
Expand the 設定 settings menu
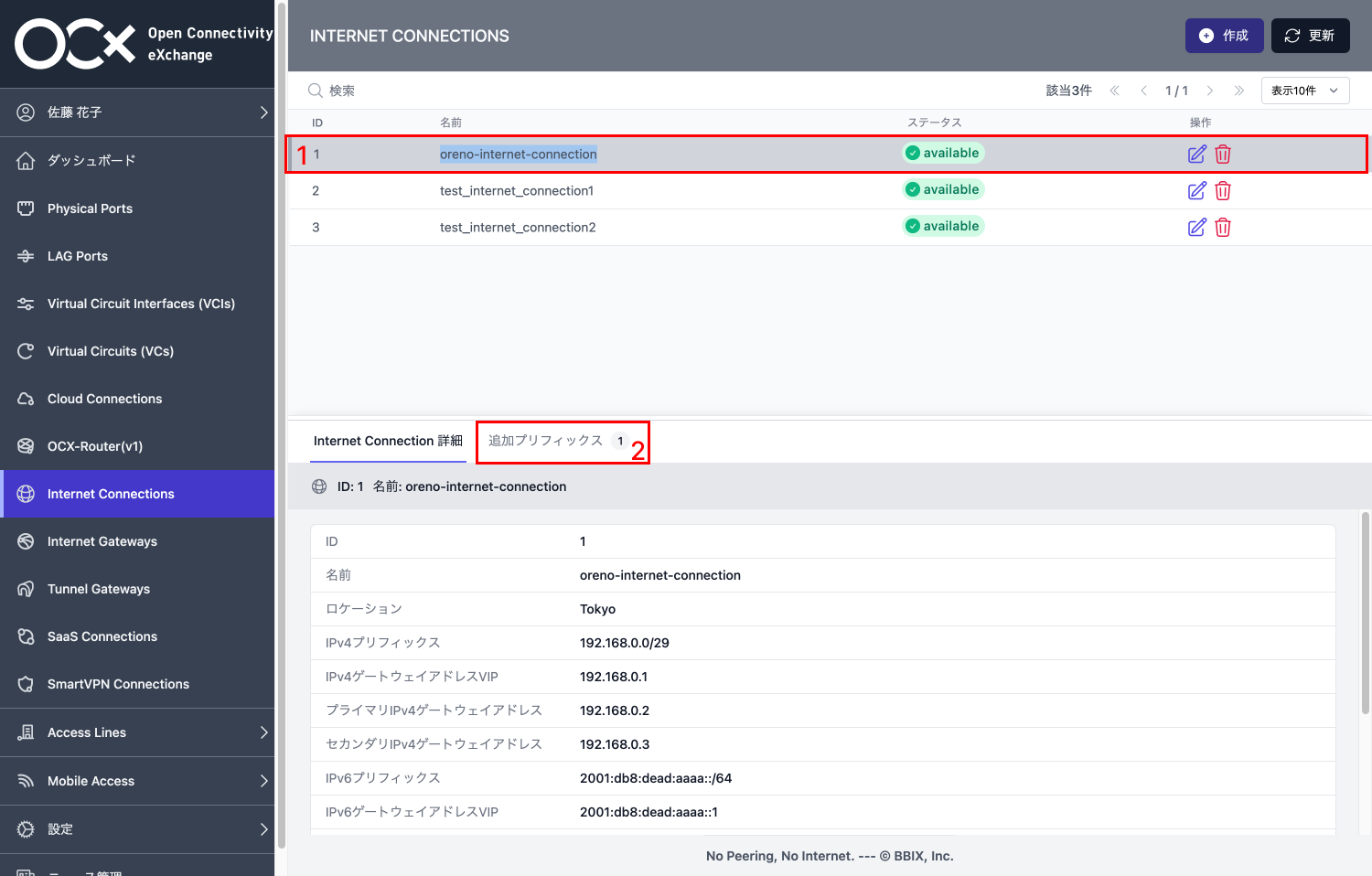pyautogui.click(x=60, y=828)
